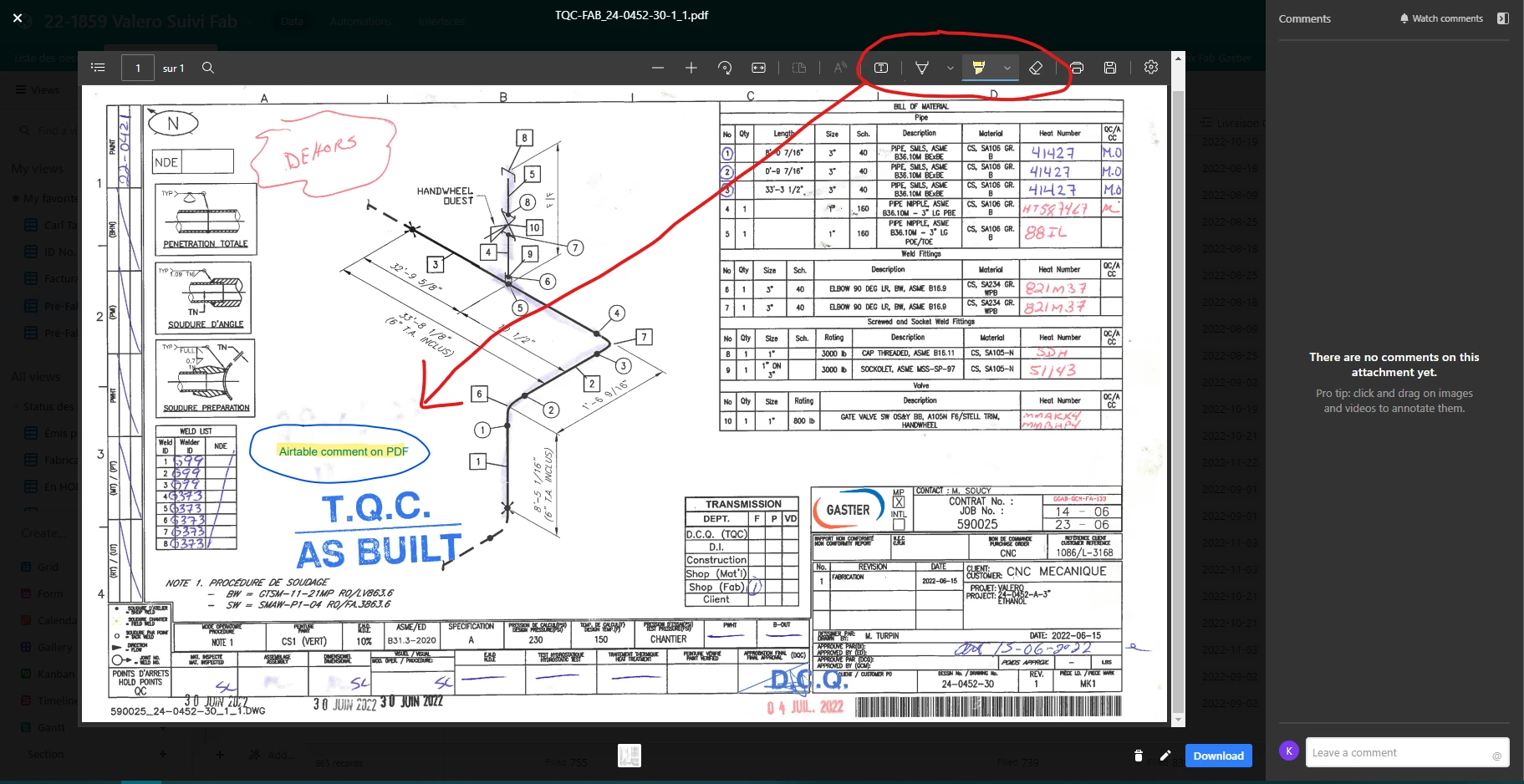
Task: Print the PDF document
Action: pyautogui.click(x=1077, y=68)
